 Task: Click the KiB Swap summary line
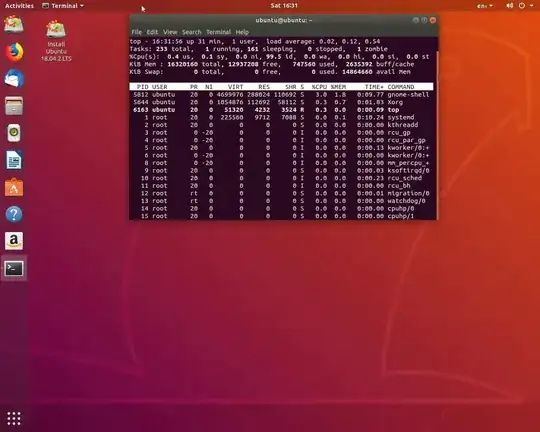pos(270,72)
